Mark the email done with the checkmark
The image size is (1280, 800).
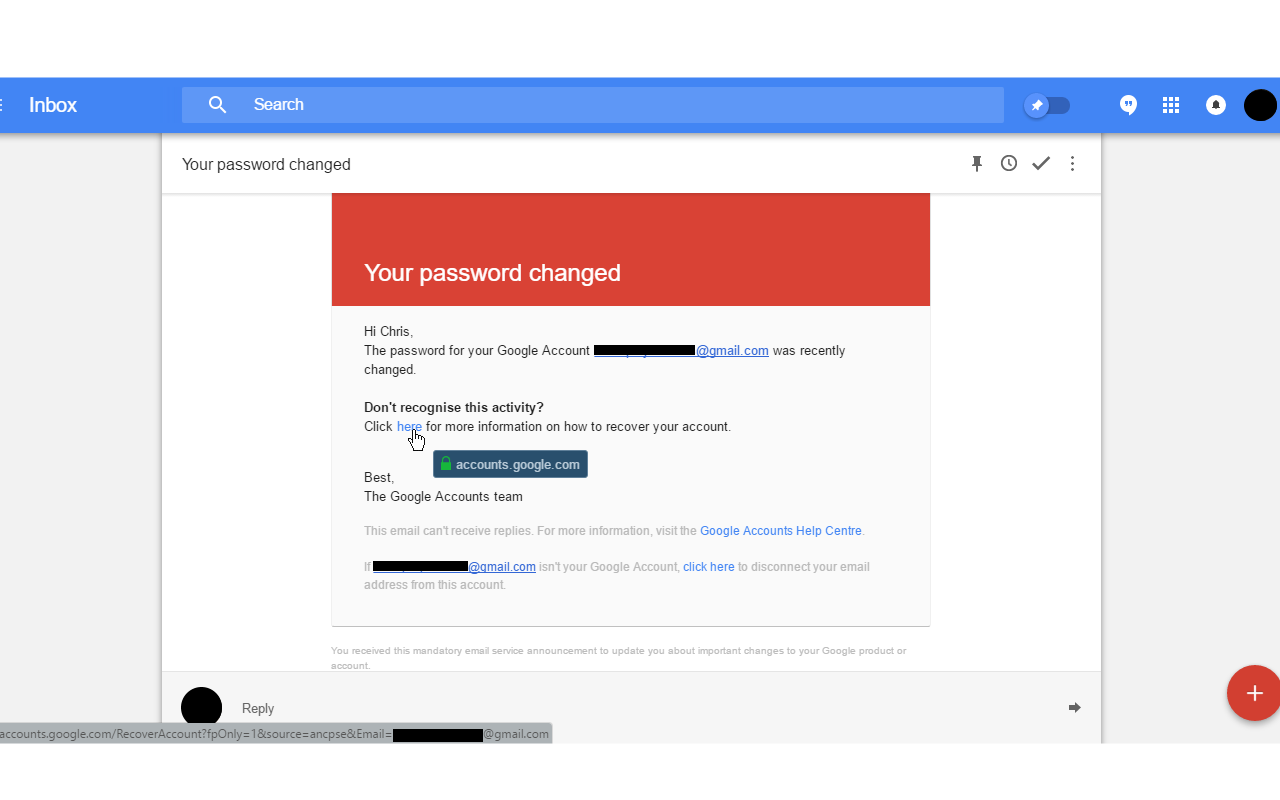coord(1041,164)
